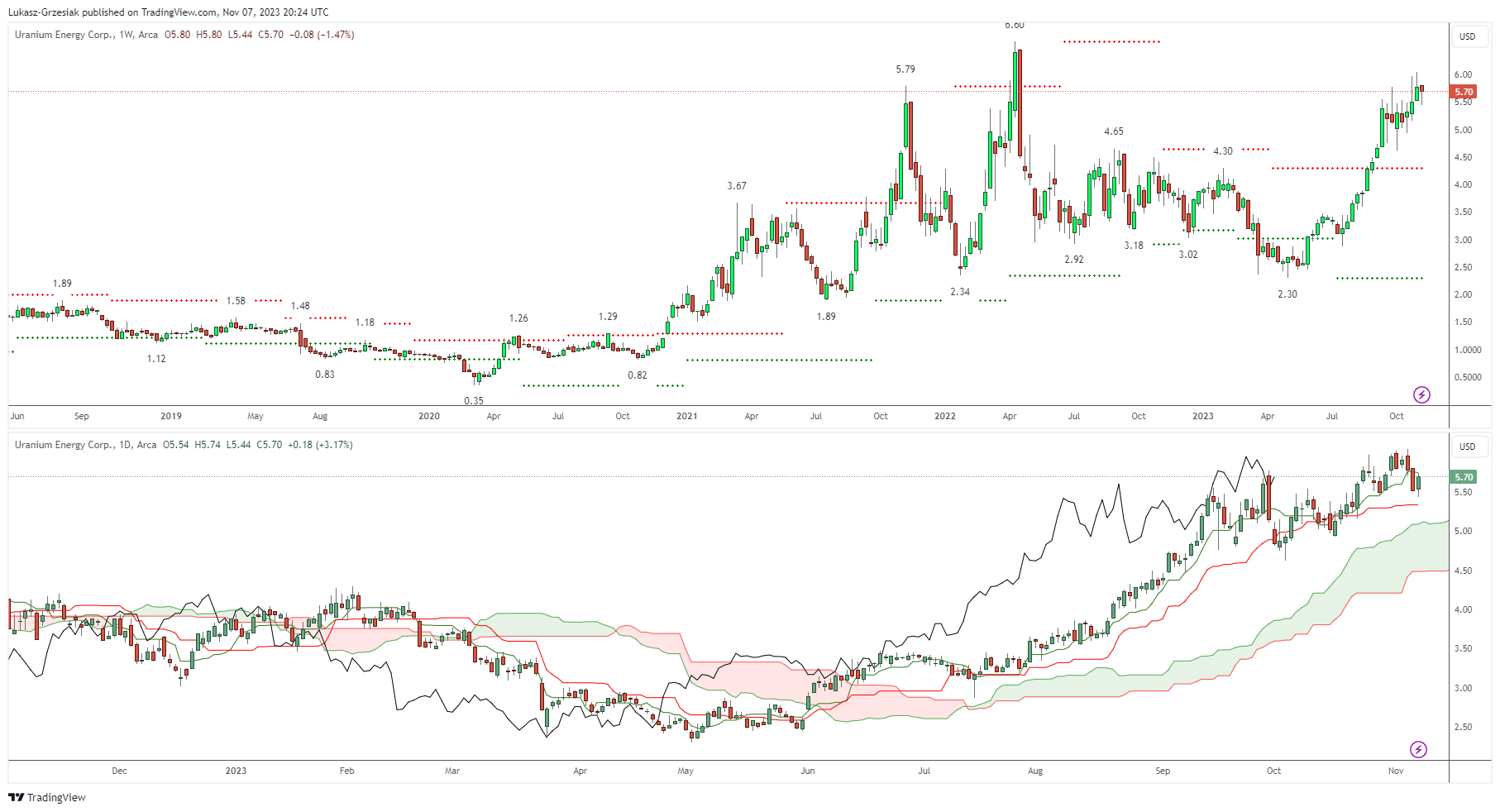Select the green 5.70 price label on daily axis
1500x812 pixels.
1464,477
